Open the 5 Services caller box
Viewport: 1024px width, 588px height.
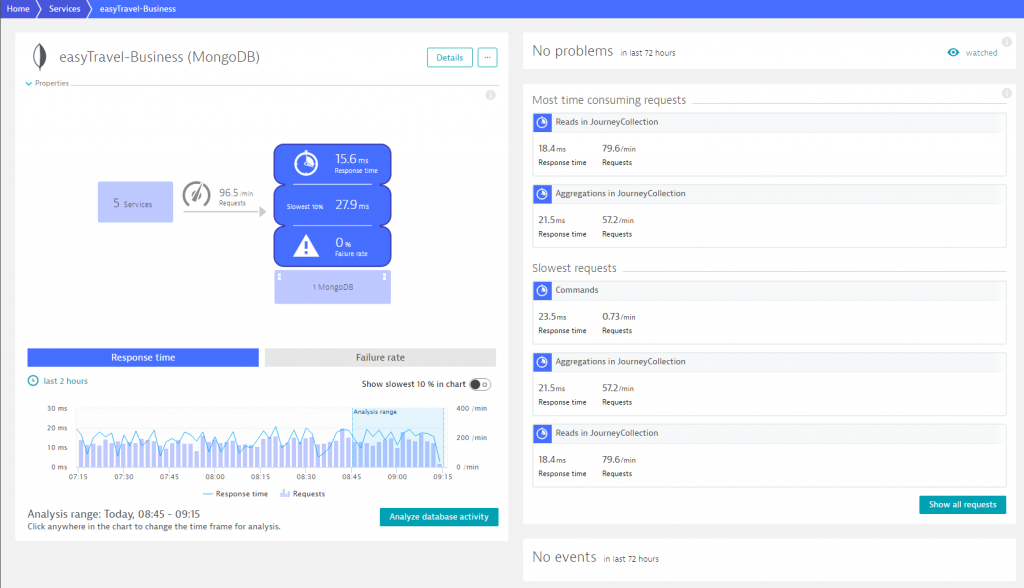coord(135,202)
